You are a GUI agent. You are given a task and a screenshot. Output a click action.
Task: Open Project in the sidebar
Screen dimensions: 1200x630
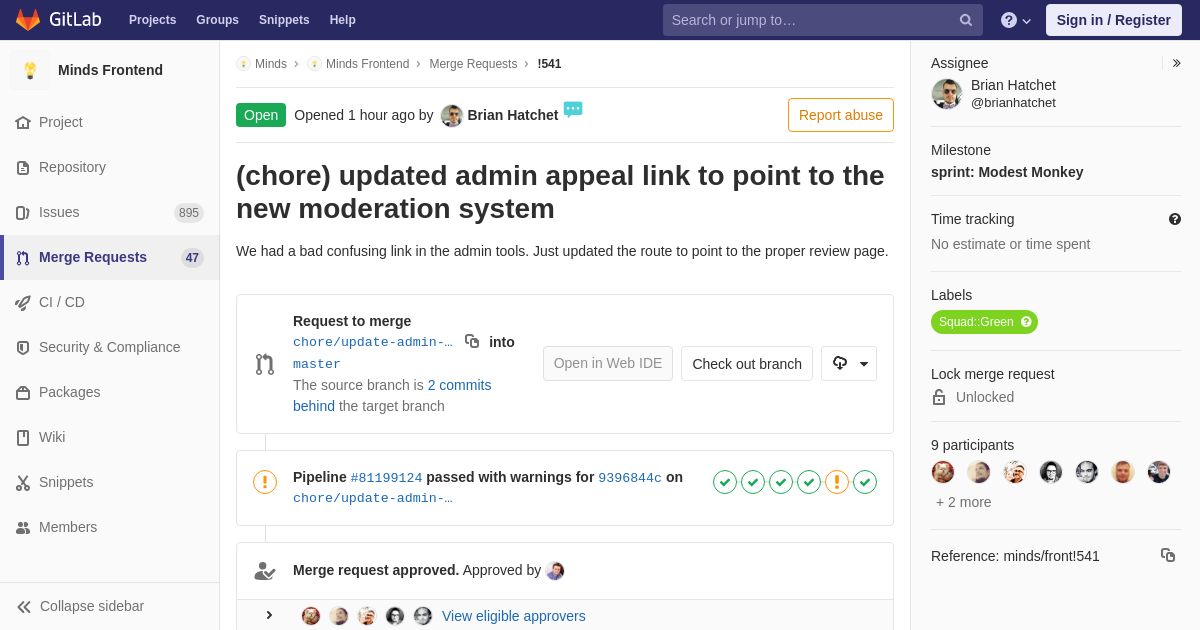point(110,122)
